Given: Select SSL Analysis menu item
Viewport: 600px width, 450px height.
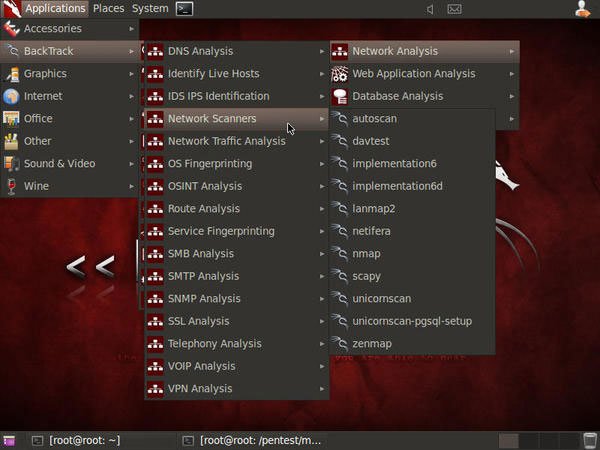Looking at the screenshot, I should pyautogui.click(x=236, y=321).
